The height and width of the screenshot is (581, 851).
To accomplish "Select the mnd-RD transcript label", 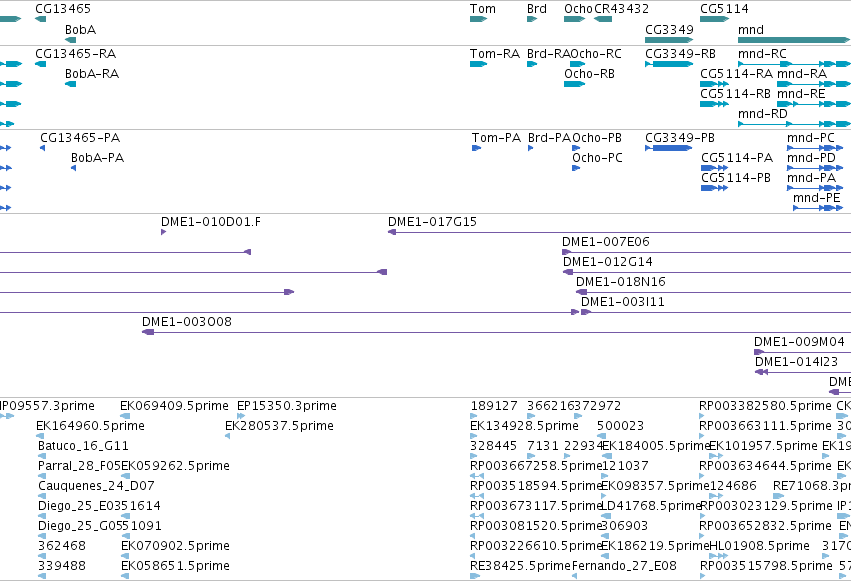I will point(763,114).
